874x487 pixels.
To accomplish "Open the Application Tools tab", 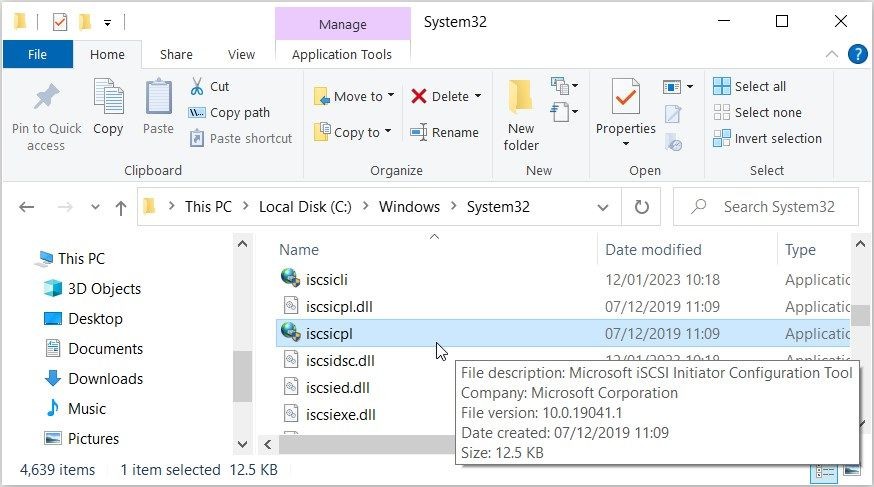I will tap(342, 55).
